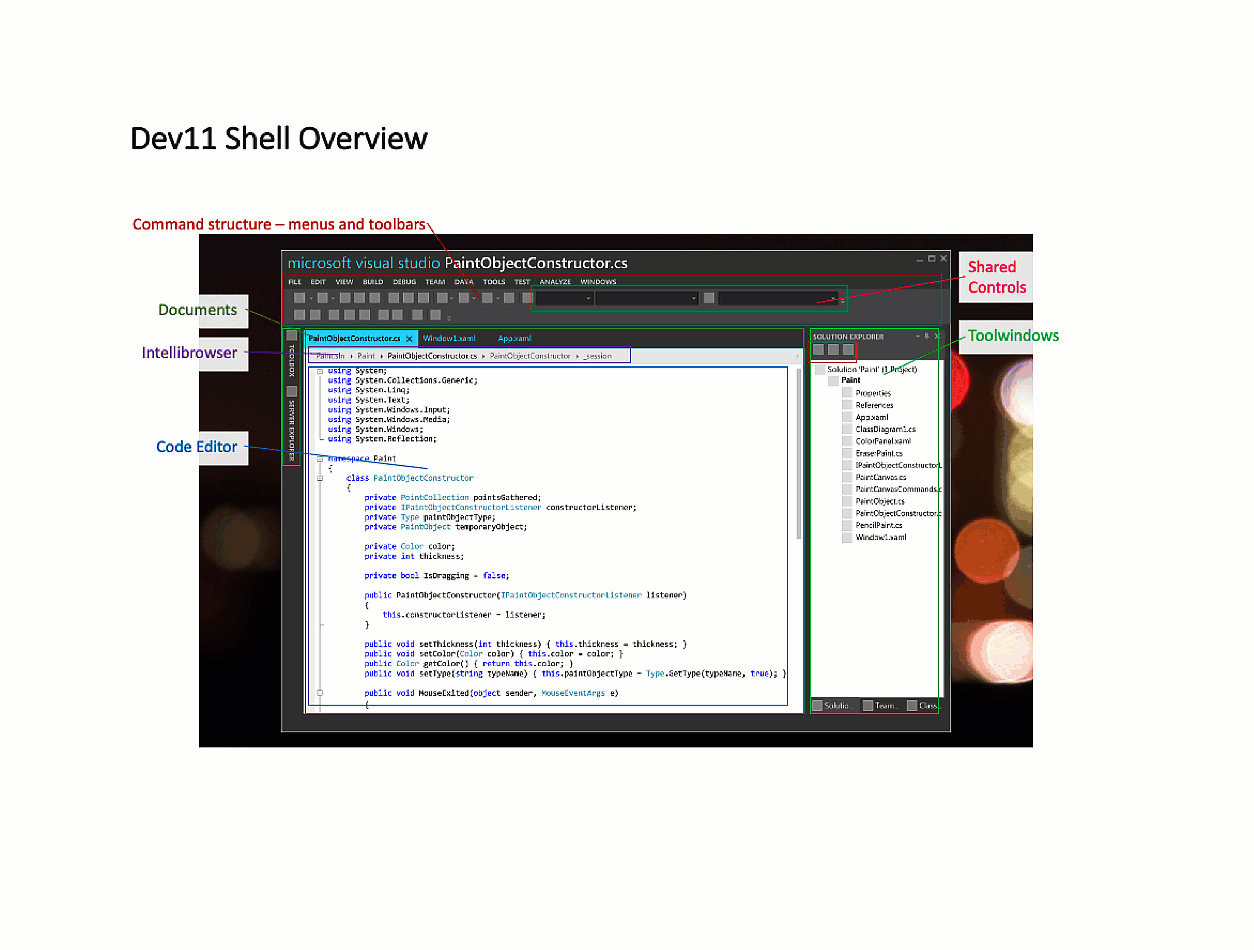Click 'this.constructorListener = listener;' code line
This screenshot has width=1254, height=950.
tap(464, 615)
